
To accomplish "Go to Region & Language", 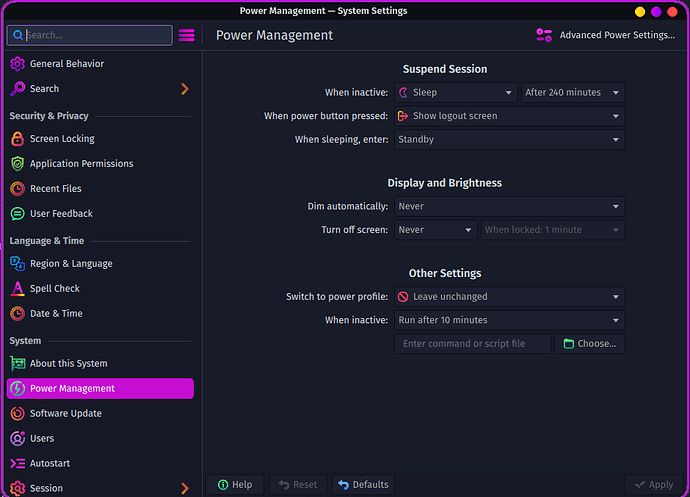I will pos(71,264).
